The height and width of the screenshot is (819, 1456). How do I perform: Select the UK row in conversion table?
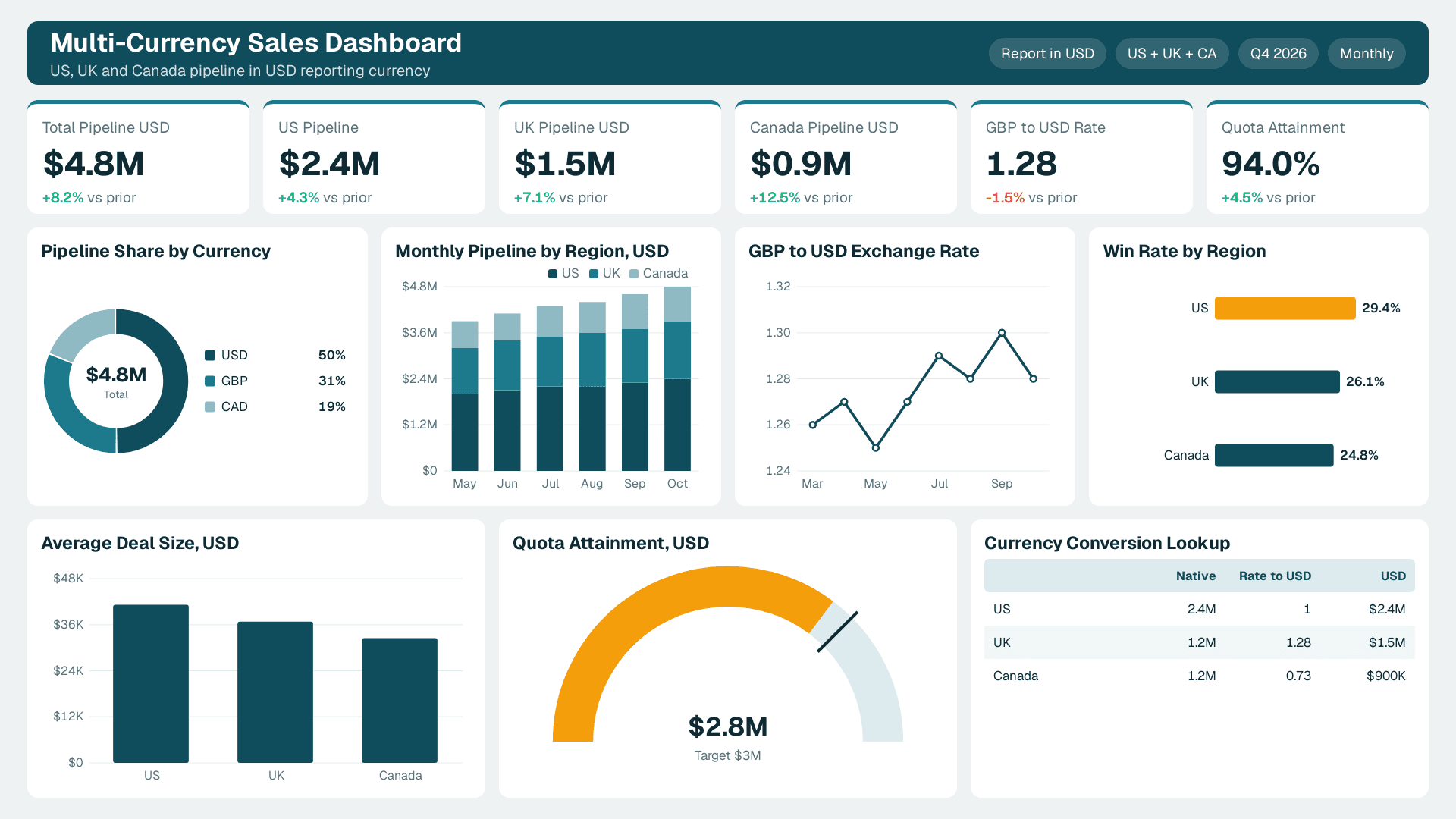[1200, 642]
